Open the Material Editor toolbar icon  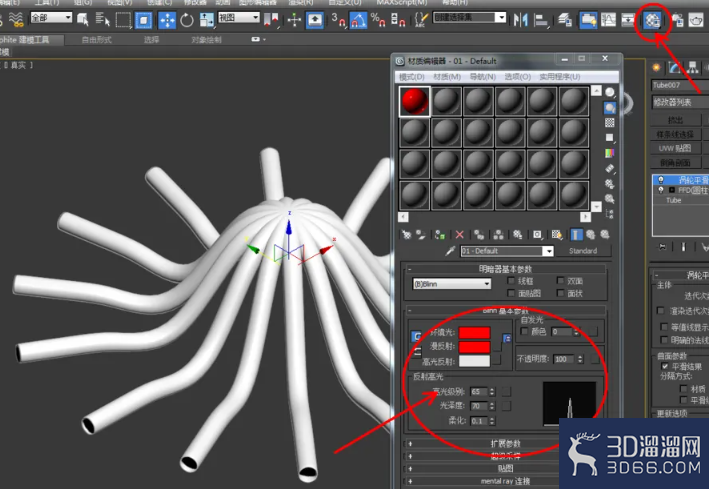pyautogui.click(x=652, y=20)
